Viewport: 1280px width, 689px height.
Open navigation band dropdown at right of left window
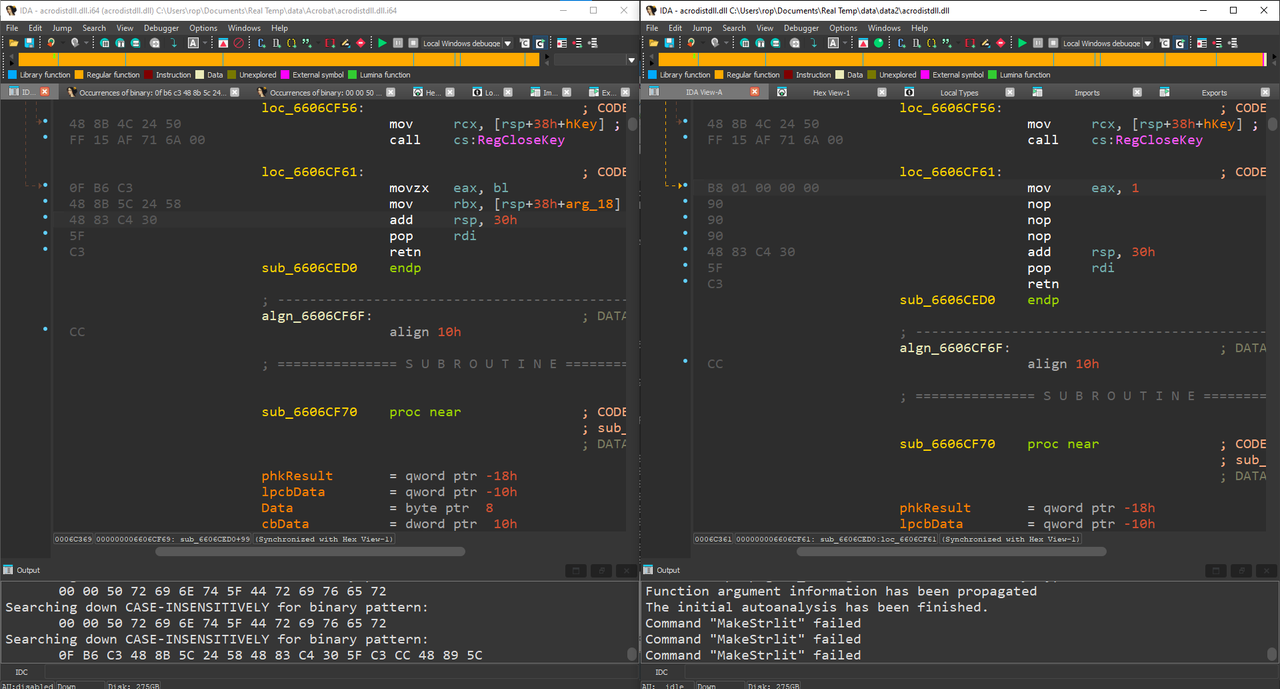(x=631, y=60)
